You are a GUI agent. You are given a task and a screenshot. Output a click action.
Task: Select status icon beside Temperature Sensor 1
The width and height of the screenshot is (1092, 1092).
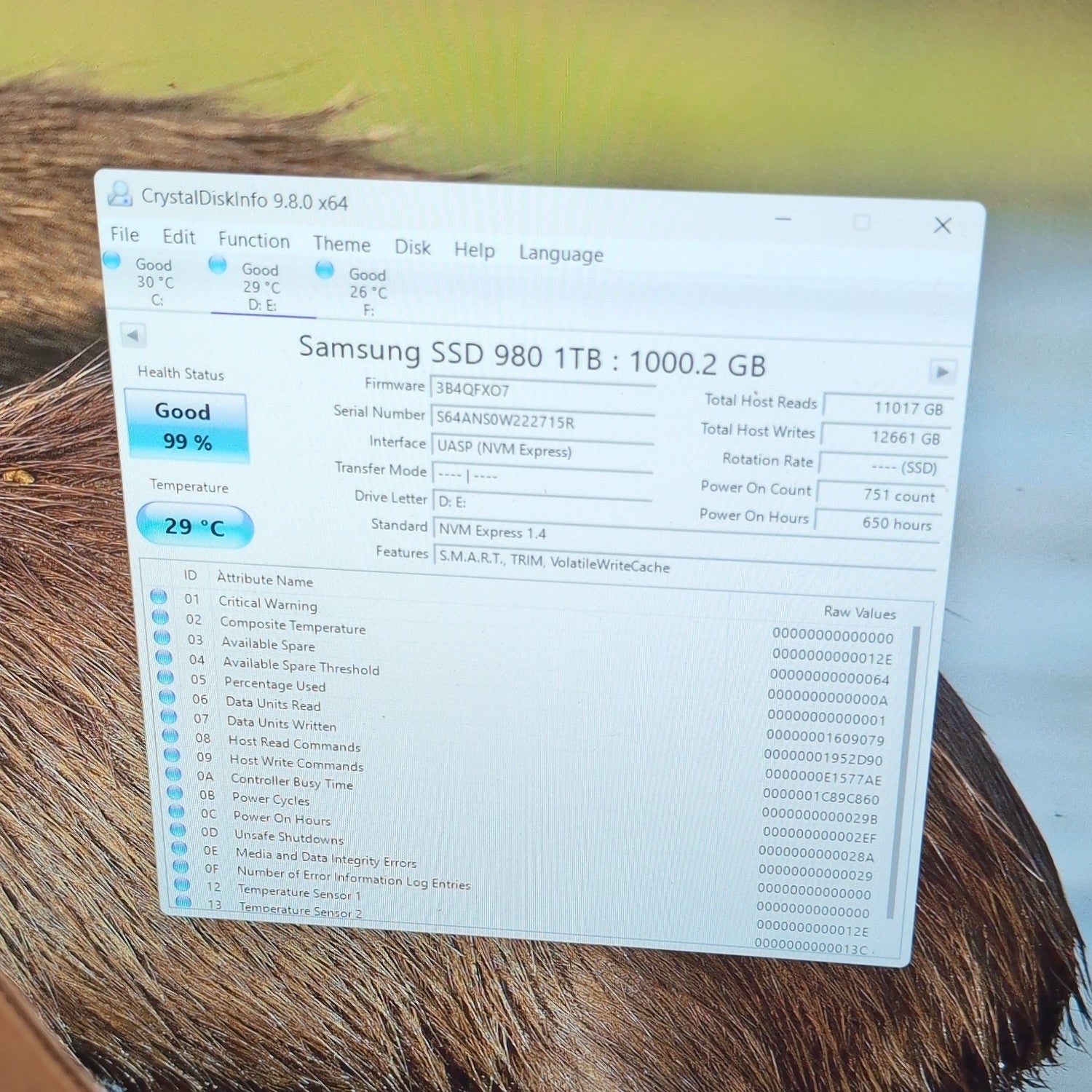click(x=182, y=885)
